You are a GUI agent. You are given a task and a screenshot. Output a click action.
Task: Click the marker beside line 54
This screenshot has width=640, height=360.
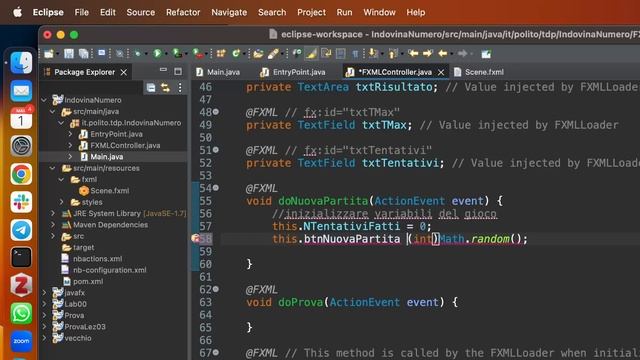(216, 188)
